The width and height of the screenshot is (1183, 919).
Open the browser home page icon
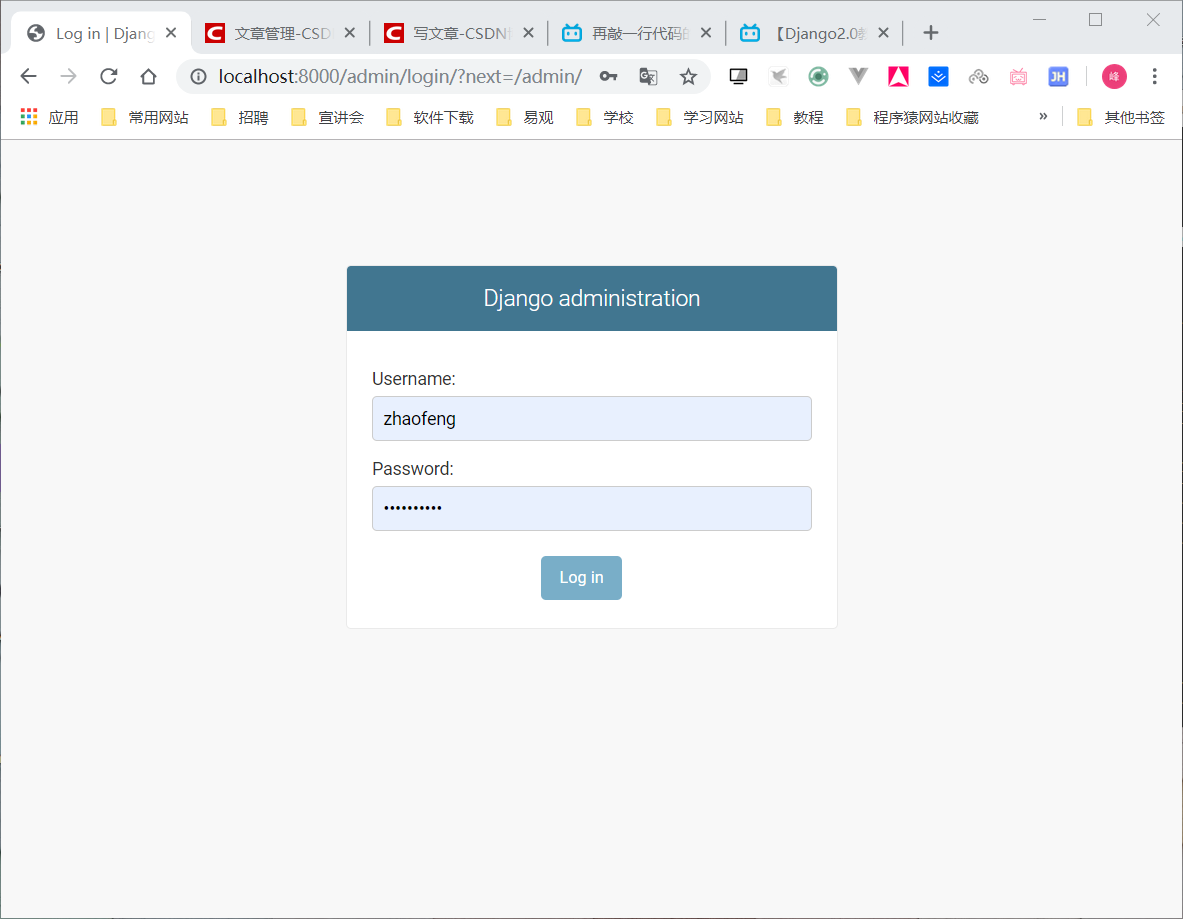coord(149,76)
